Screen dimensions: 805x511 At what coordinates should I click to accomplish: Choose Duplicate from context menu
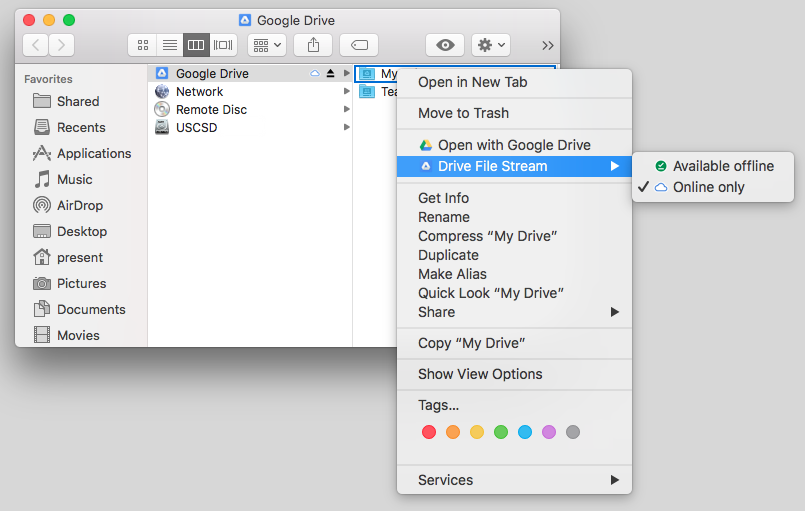click(x=514, y=255)
